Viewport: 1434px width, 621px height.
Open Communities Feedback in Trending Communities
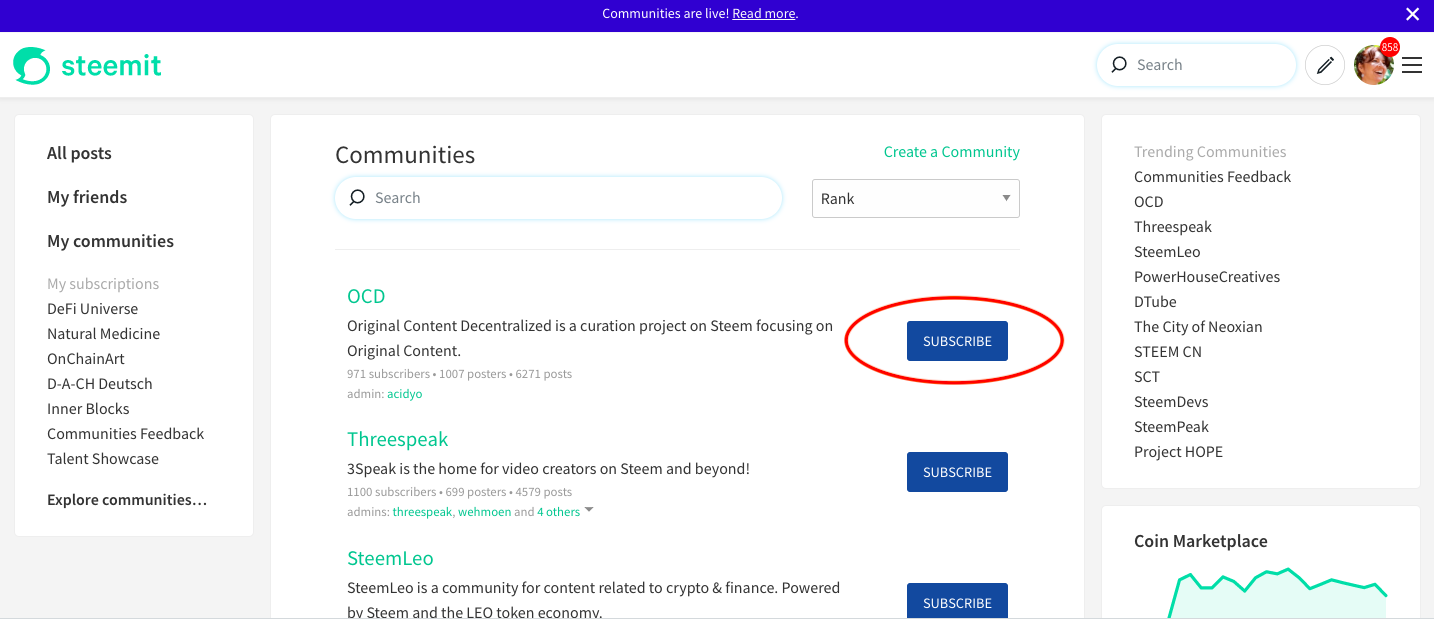(x=1212, y=177)
